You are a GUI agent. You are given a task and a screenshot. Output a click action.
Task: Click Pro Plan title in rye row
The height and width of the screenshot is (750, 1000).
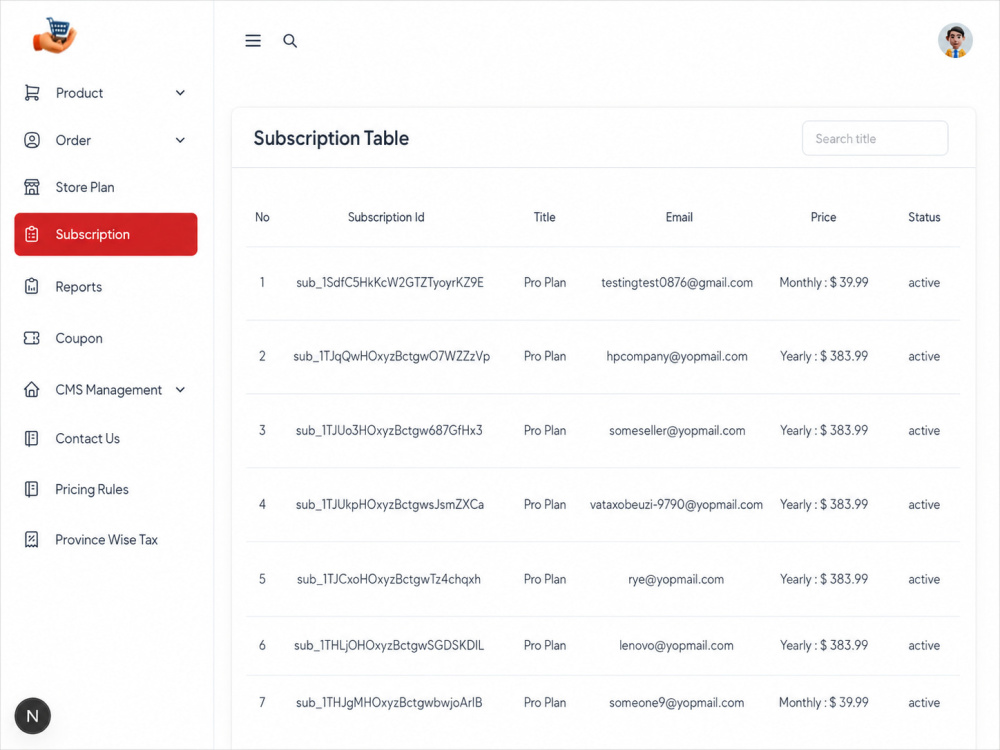[545, 579]
